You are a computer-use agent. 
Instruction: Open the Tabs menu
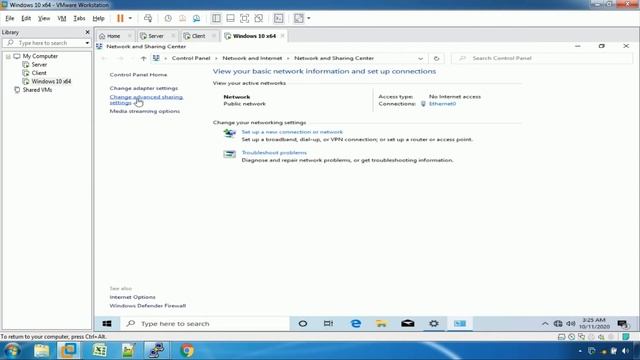pyautogui.click(x=79, y=18)
